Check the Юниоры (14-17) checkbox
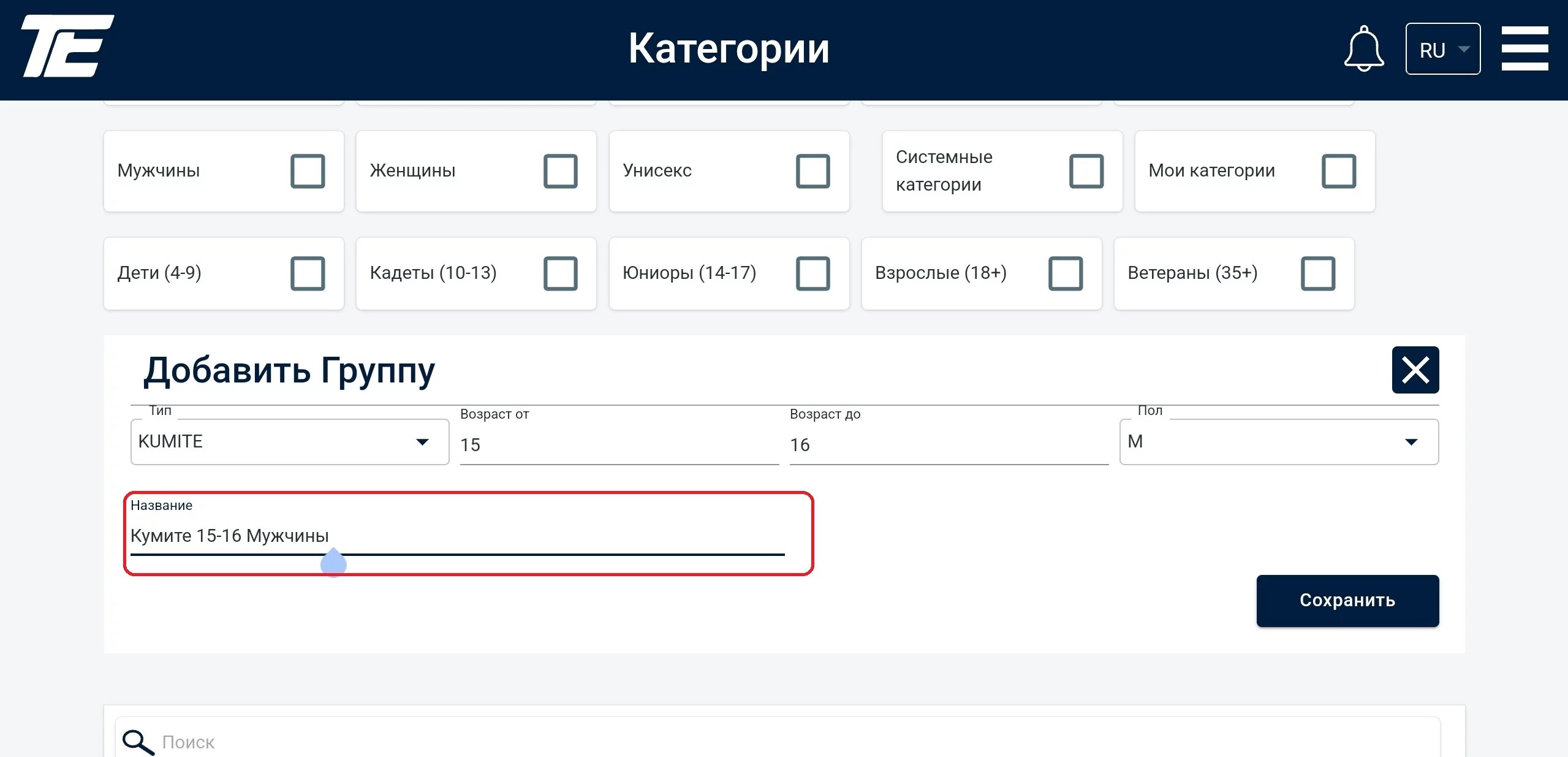Image resolution: width=1568 pixels, height=757 pixels. coord(812,273)
